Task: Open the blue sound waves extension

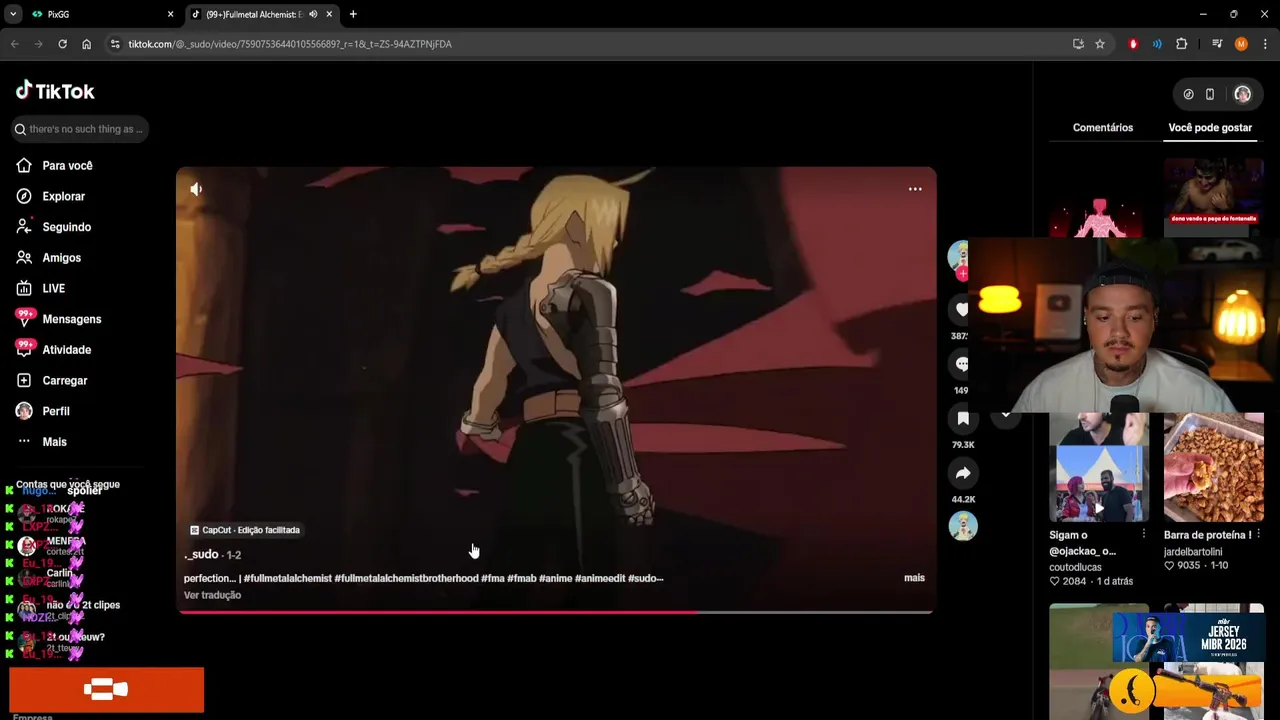Action: pyautogui.click(x=1157, y=44)
